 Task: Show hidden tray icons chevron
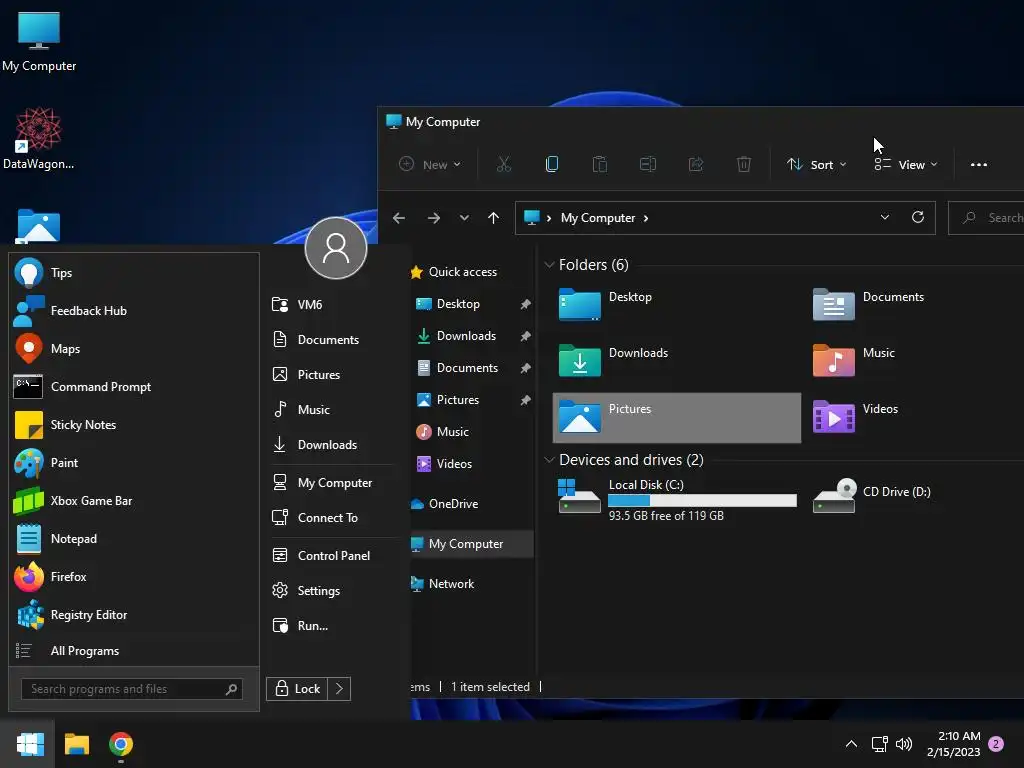[x=852, y=744]
